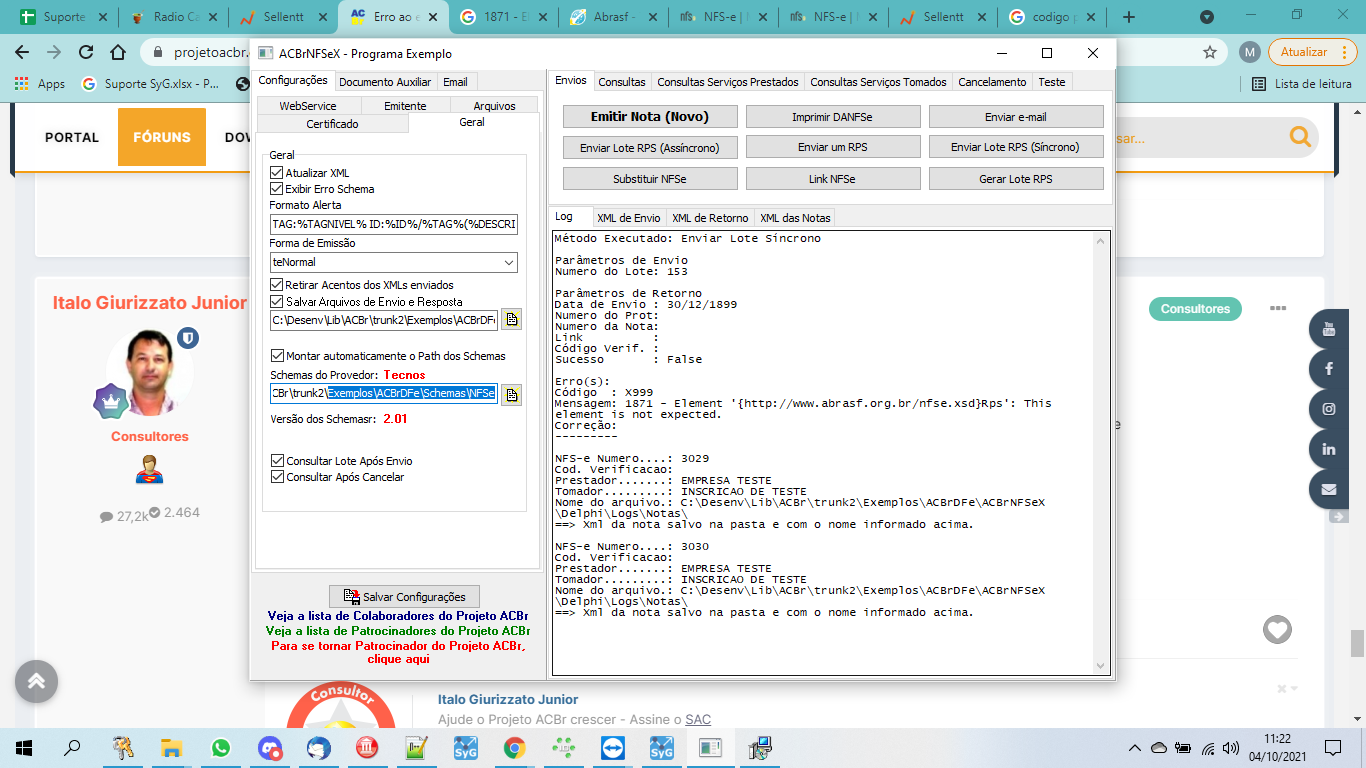
Task: Switch to the Certificado tab
Action: tap(332, 124)
